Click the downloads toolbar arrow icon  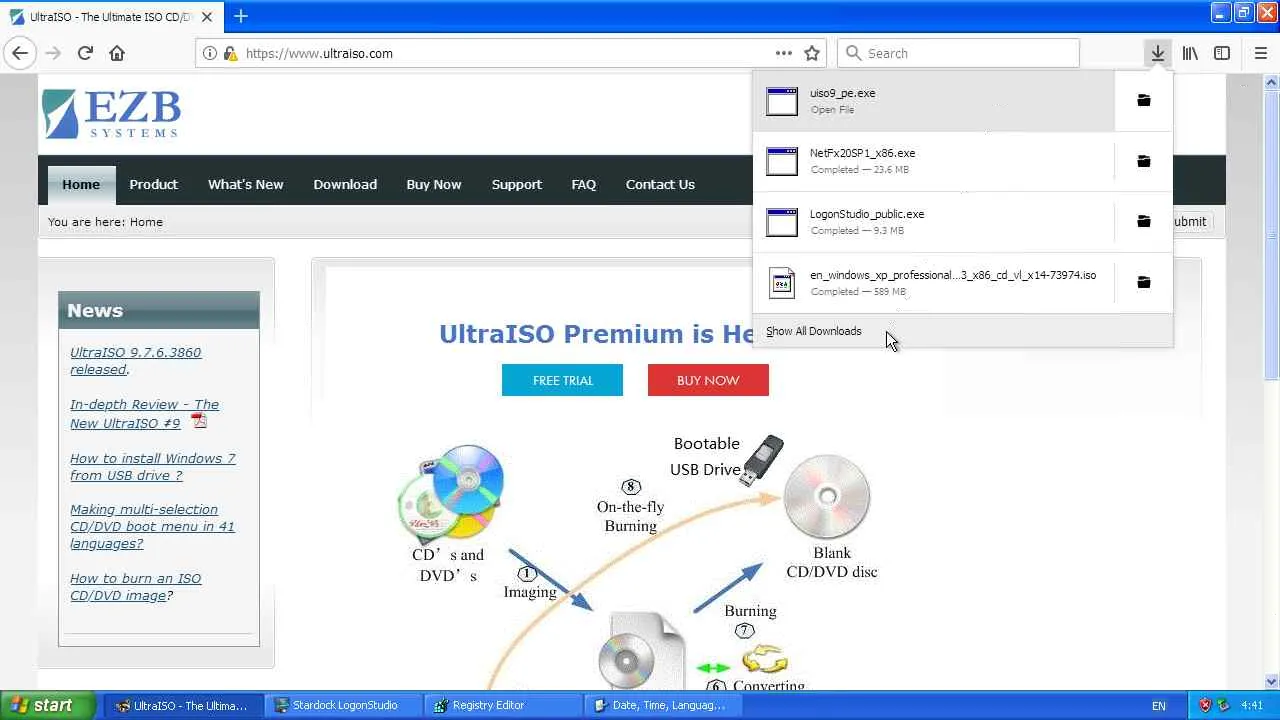point(1157,53)
